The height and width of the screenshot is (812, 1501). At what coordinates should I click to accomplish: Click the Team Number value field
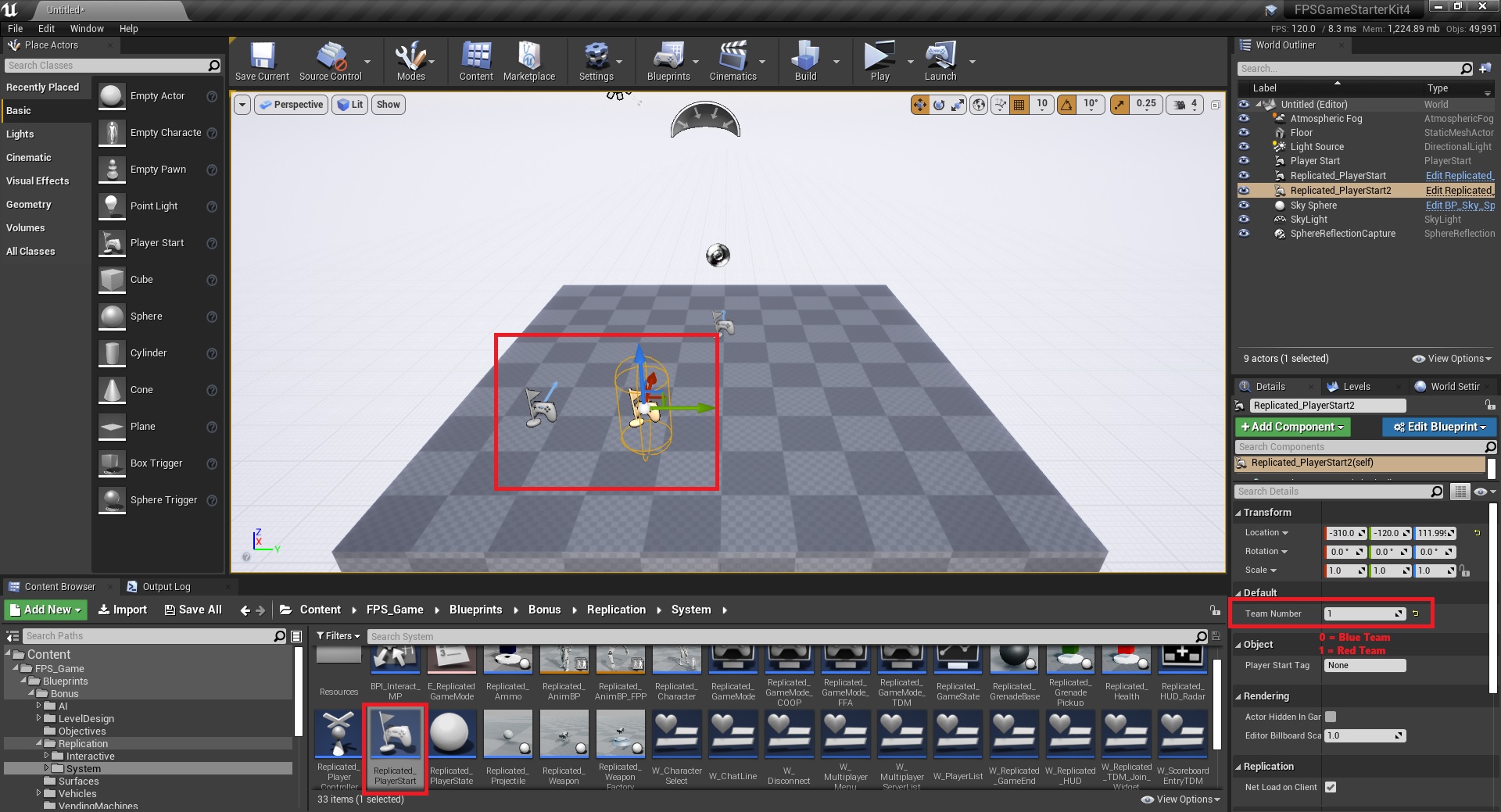[x=1360, y=613]
